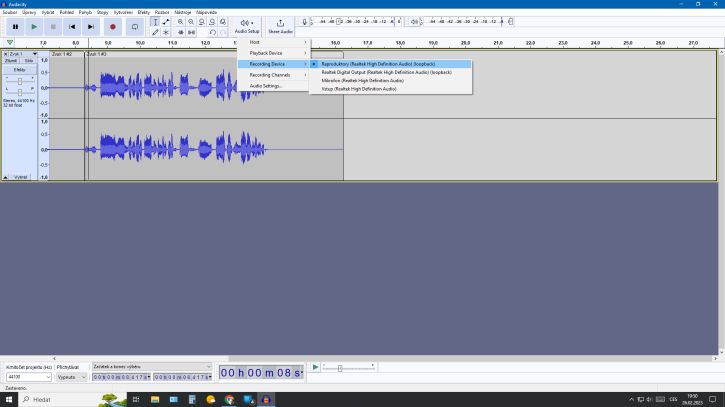Open the Audio Setup dropdown button
725x407 pixels.
pos(246,26)
